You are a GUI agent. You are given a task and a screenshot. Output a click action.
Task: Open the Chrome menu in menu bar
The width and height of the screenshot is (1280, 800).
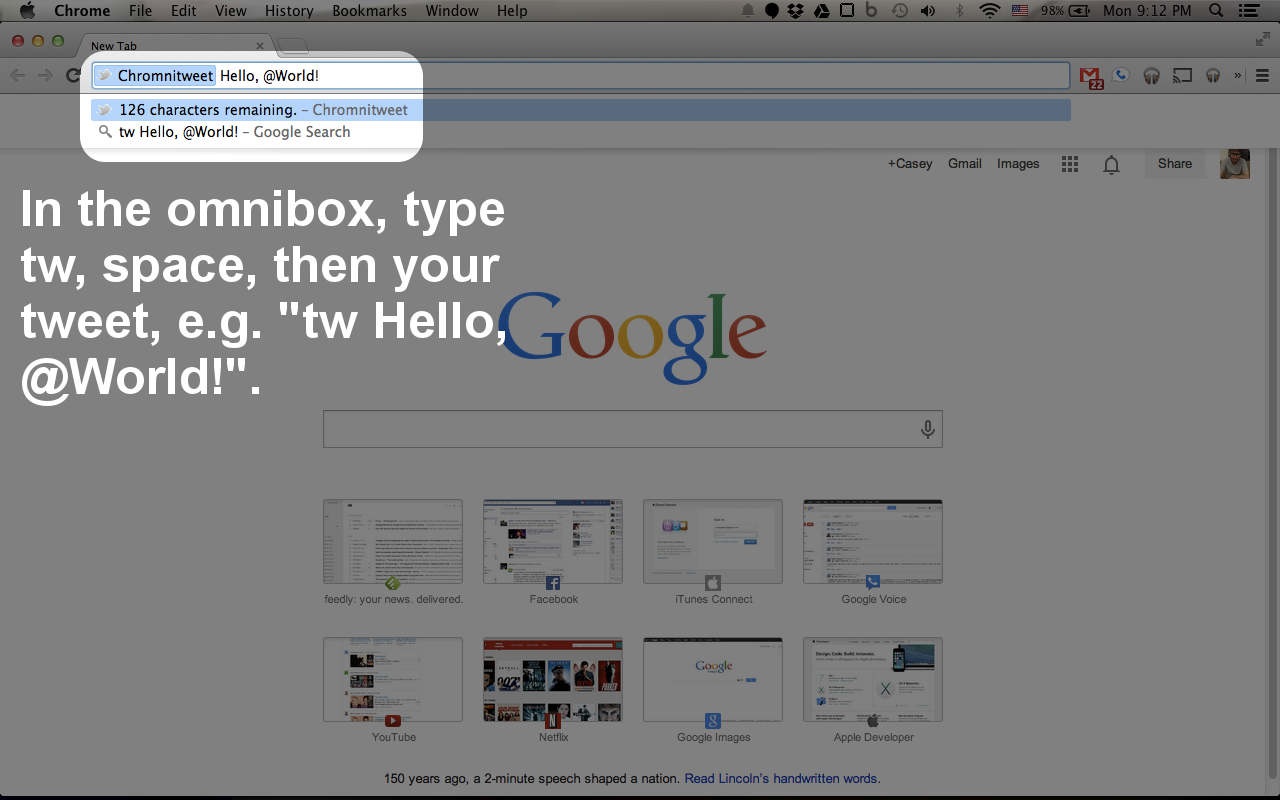tap(83, 11)
